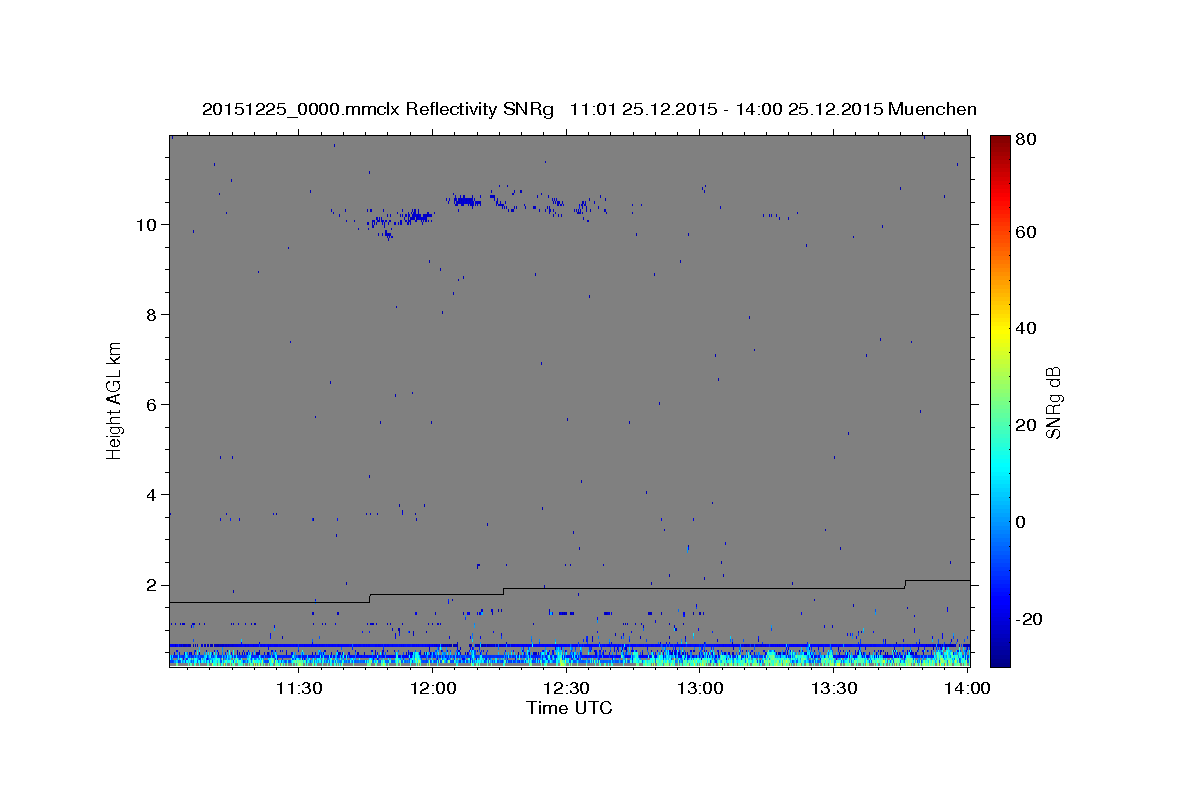Click the colorbar value -20
Viewport: 1200px width, 800px height.
[1027, 619]
